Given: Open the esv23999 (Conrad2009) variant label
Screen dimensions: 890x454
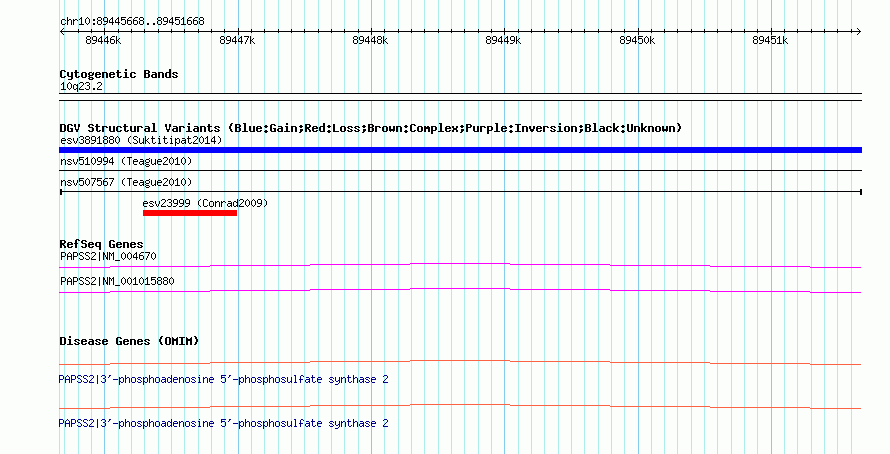Looking at the screenshot, I should coord(205,203).
